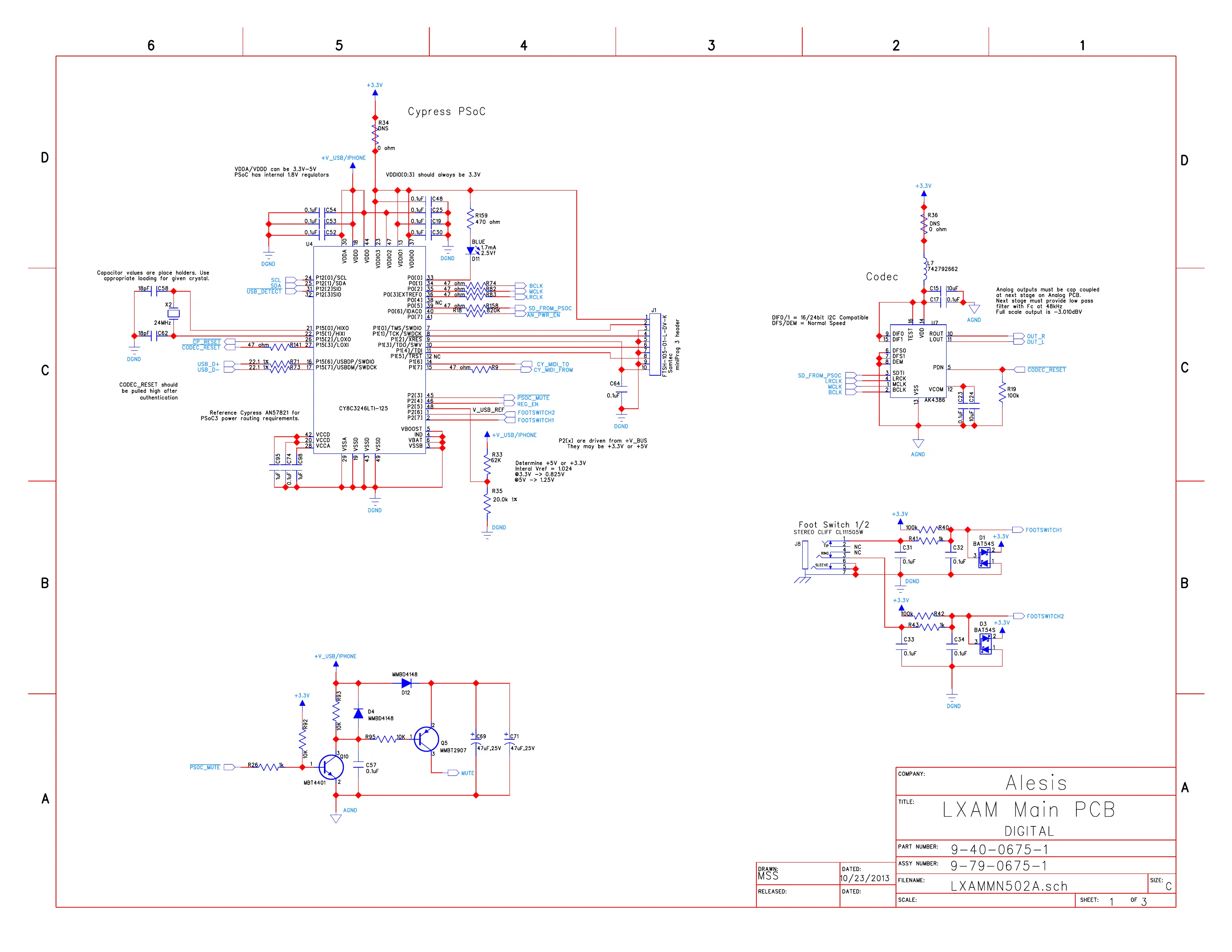Click the MUTE output port symbol
Viewport: 1232px width, 952px height.
[453, 773]
